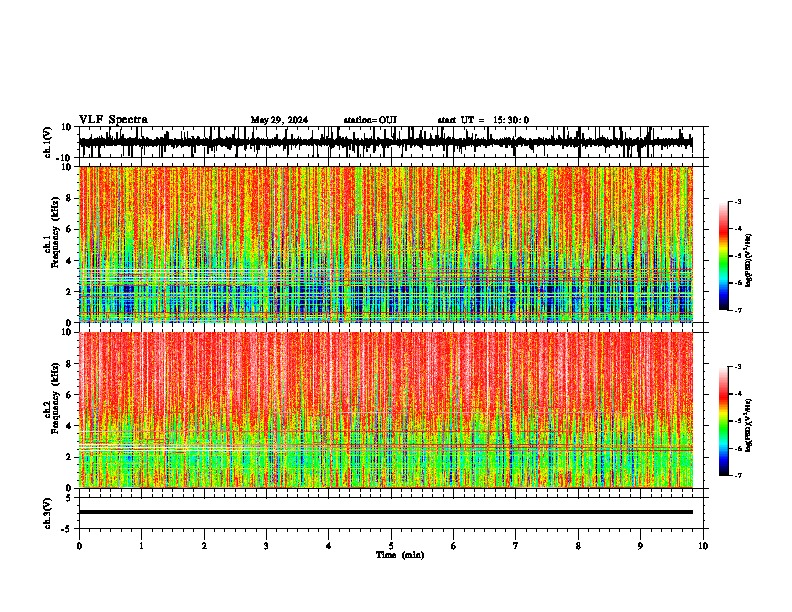Click the "Time (min)" axis title
Screen dimensions: 792x612
coord(400,555)
